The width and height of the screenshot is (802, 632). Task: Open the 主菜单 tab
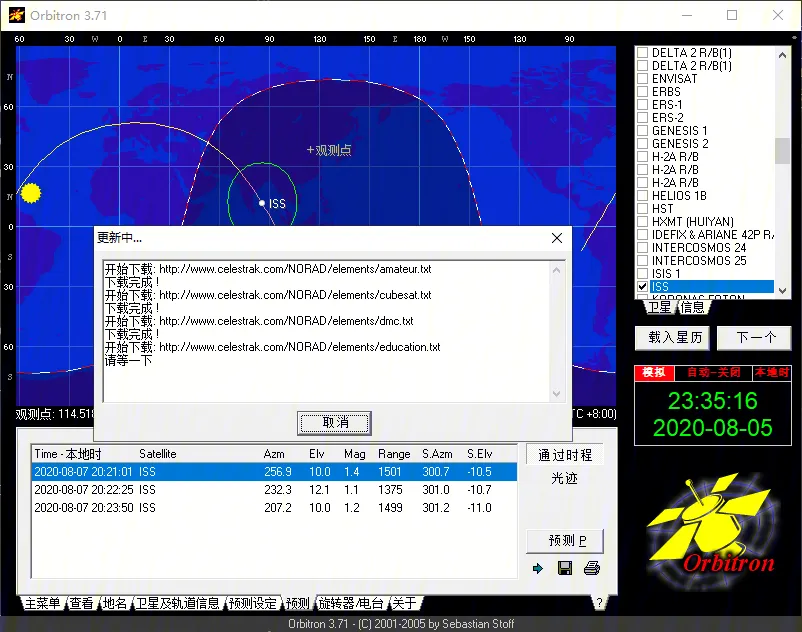[x=42, y=603]
